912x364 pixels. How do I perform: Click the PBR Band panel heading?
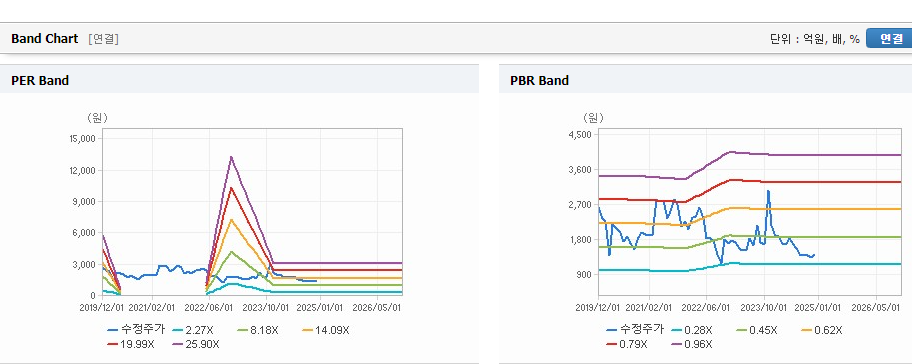point(539,80)
